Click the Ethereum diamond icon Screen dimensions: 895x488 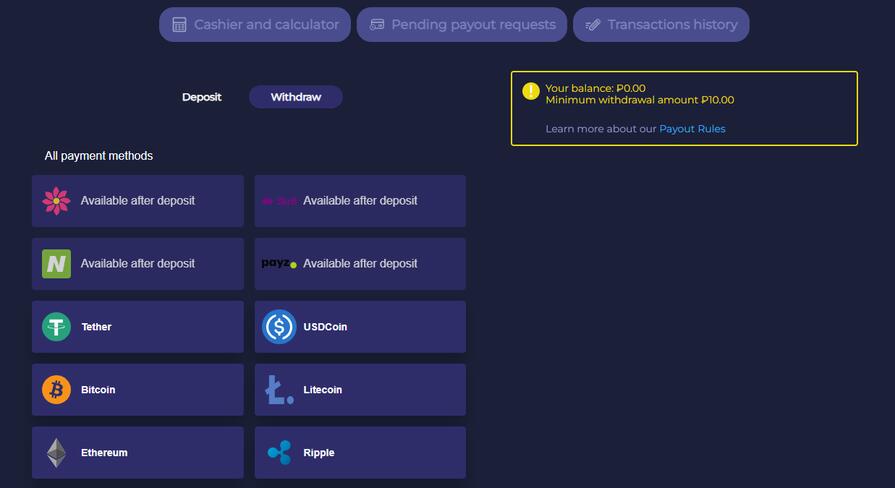56,453
